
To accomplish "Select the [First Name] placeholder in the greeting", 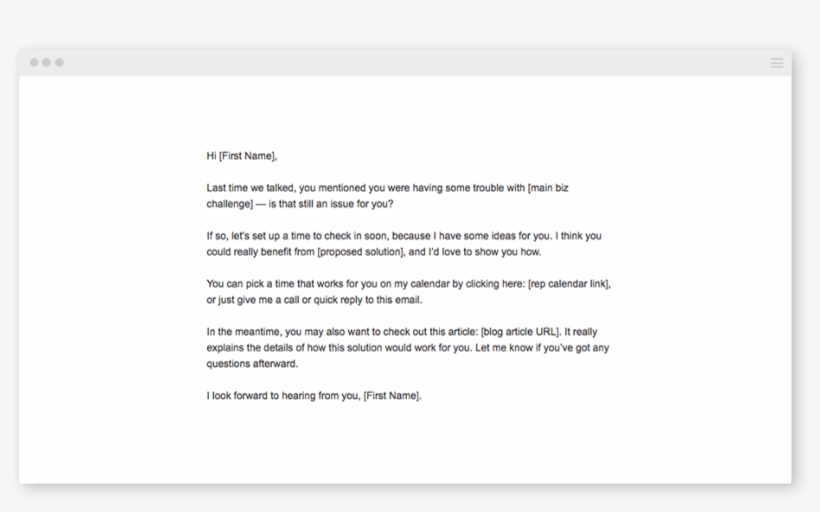I will pyautogui.click(x=247, y=156).
